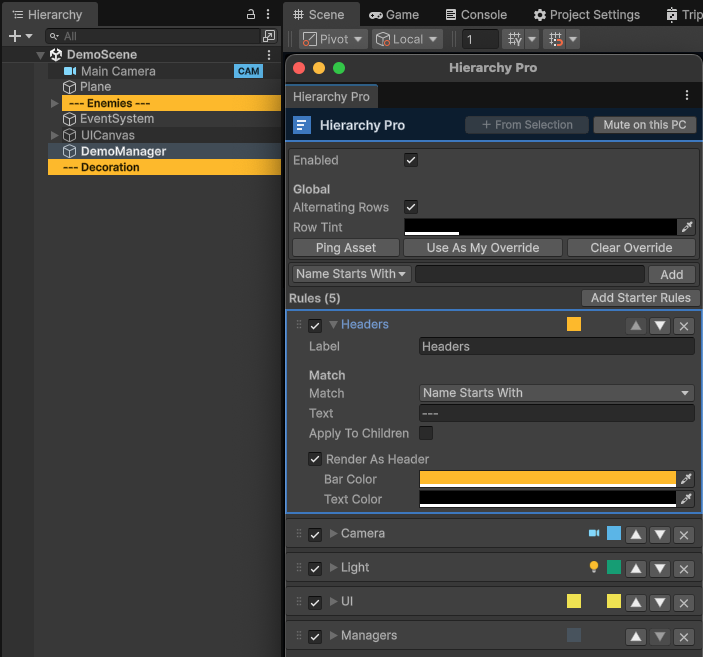The height and width of the screenshot is (657, 703).
Task: Click the plus icon to create object
Action: (15, 36)
